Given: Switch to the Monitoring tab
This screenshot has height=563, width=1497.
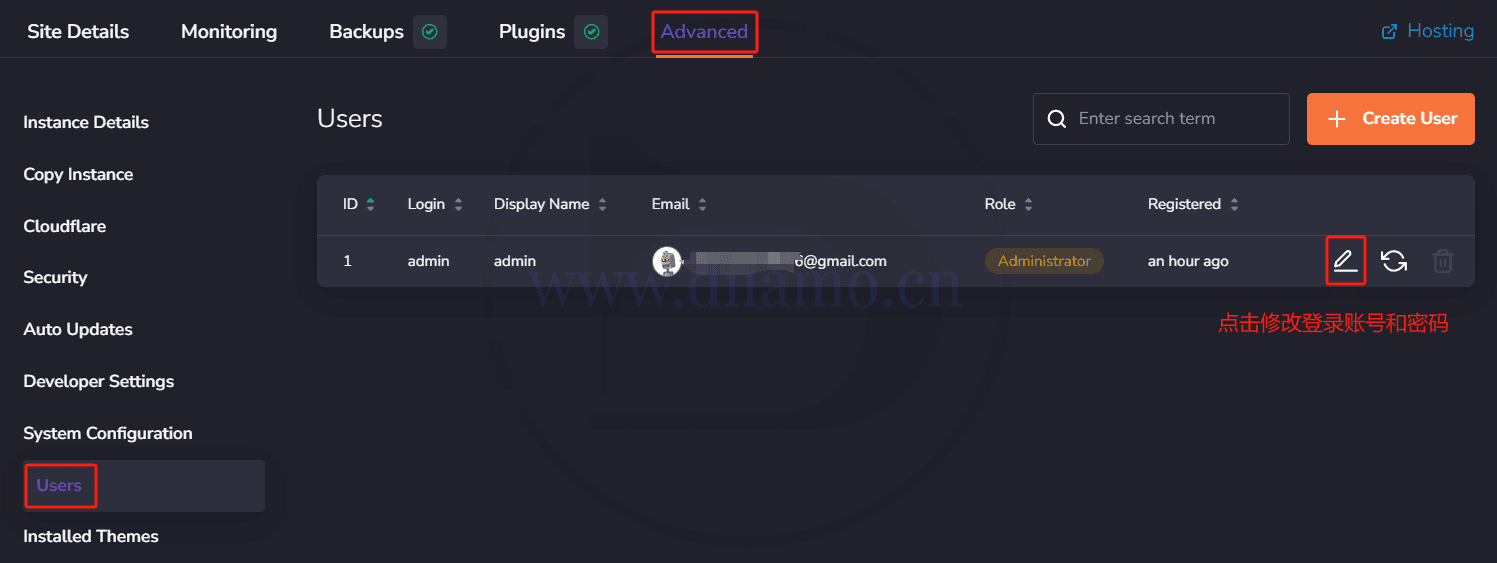Looking at the screenshot, I should [x=229, y=32].
